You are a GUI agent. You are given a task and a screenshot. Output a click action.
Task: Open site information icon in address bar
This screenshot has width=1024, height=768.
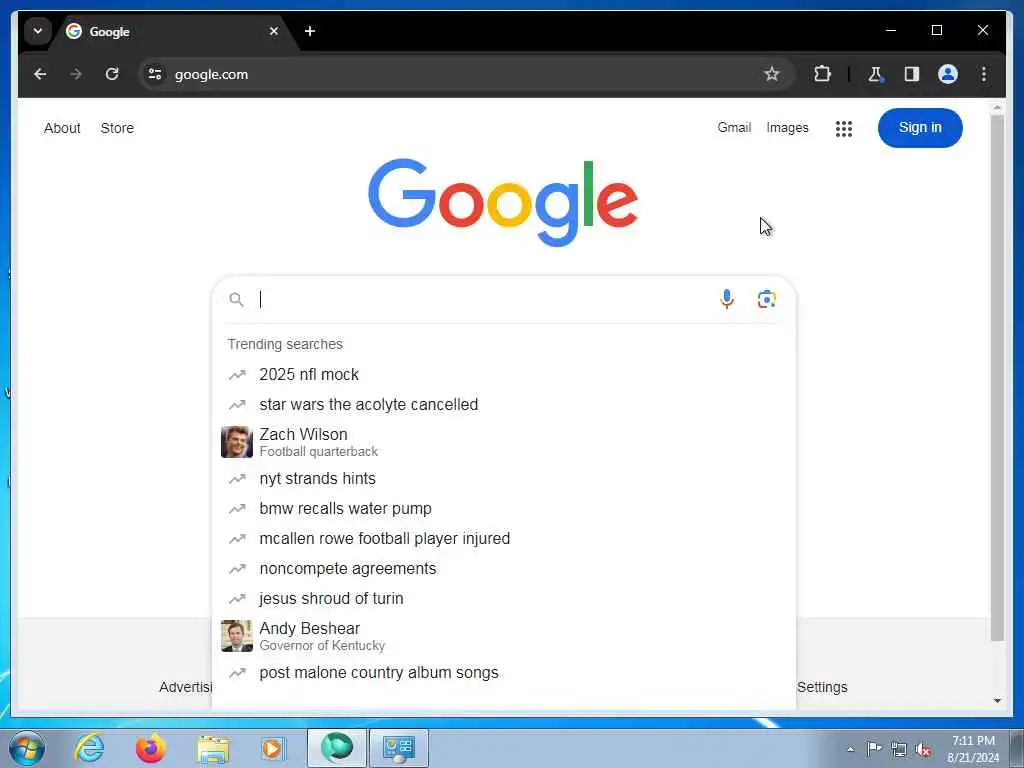click(155, 74)
